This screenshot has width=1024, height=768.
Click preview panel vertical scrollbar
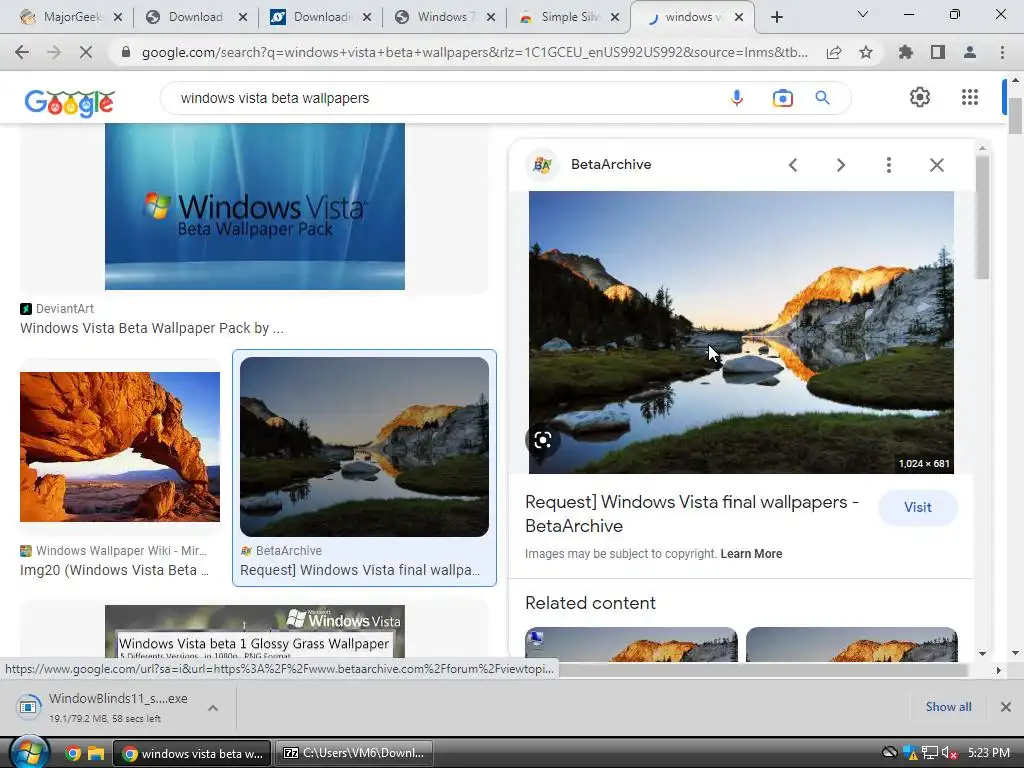[982, 218]
